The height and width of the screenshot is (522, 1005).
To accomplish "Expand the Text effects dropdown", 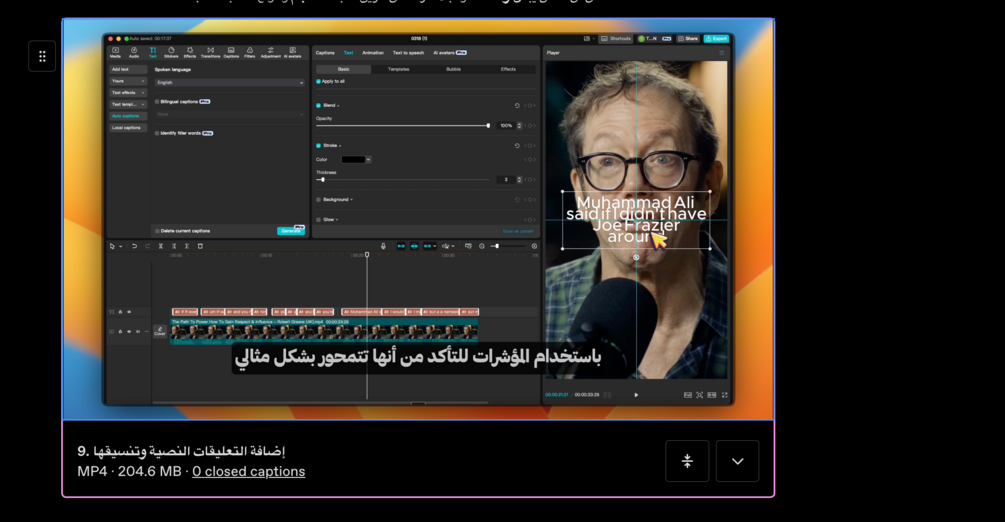I will 128,92.
